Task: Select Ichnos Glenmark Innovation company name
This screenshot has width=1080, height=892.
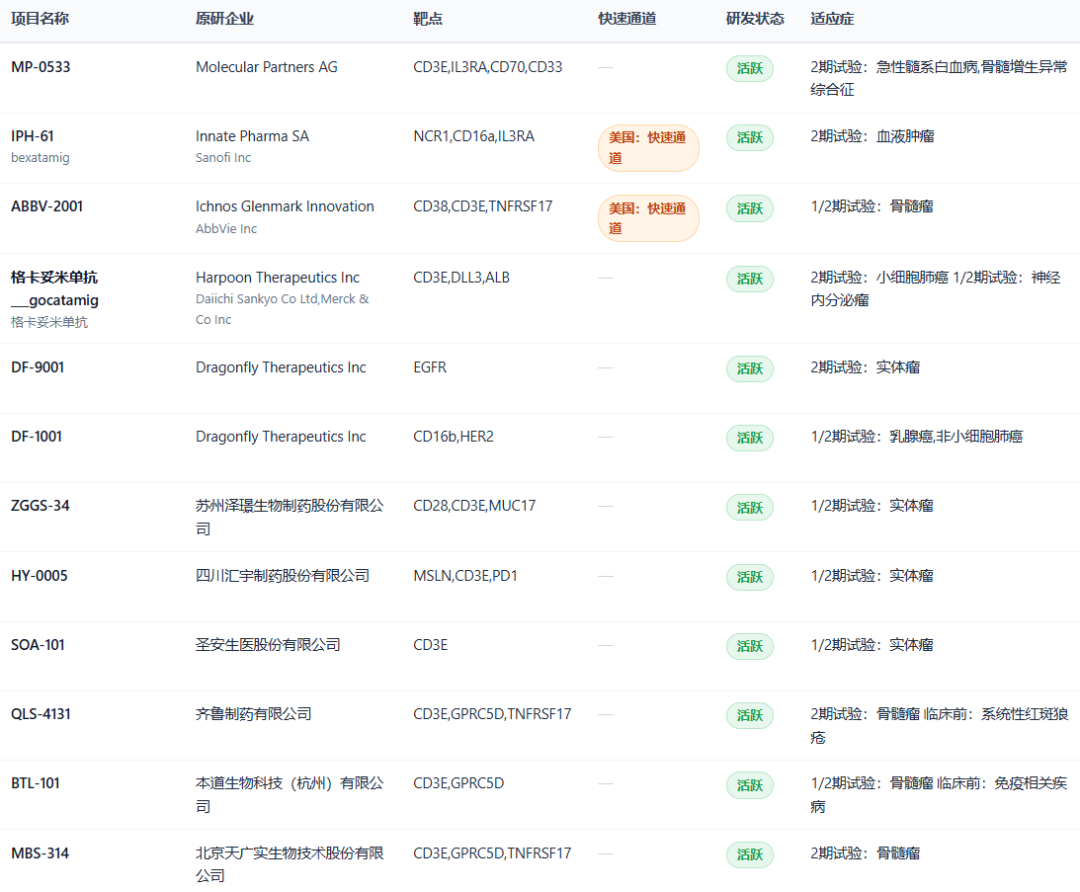Action: point(285,206)
